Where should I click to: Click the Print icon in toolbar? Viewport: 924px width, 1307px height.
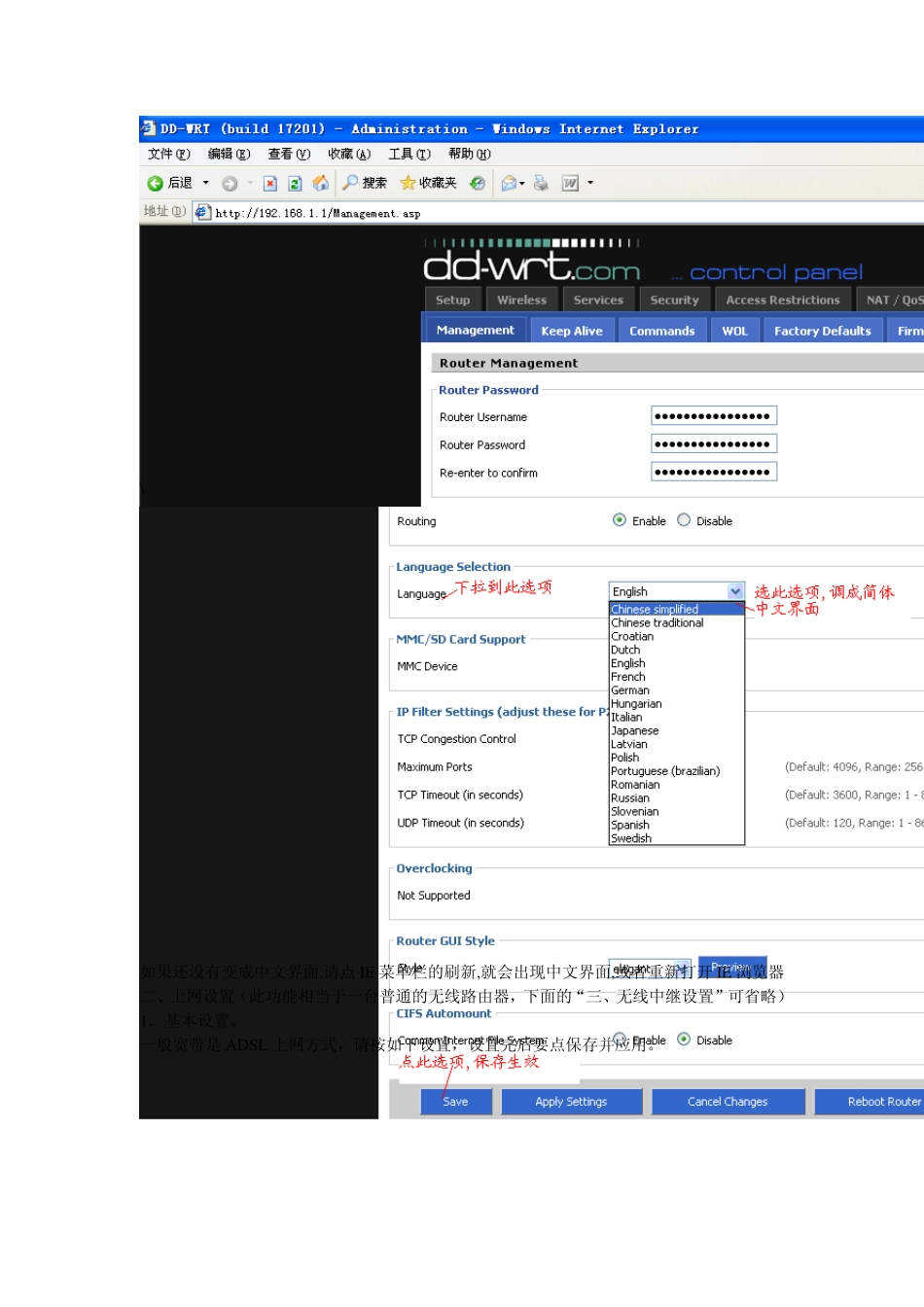click(541, 183)
